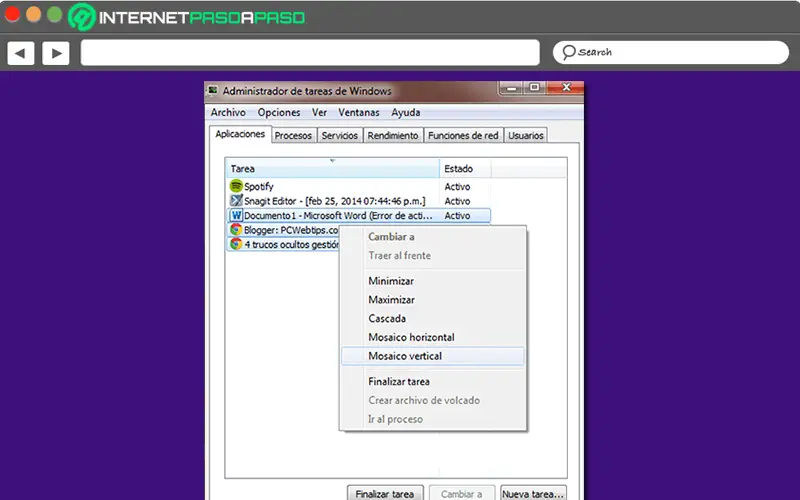Click the Search input field

(671, 52)
